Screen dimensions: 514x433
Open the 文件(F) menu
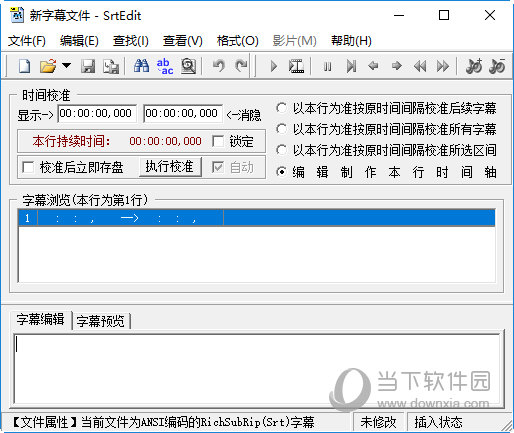[x=27, y=41]
